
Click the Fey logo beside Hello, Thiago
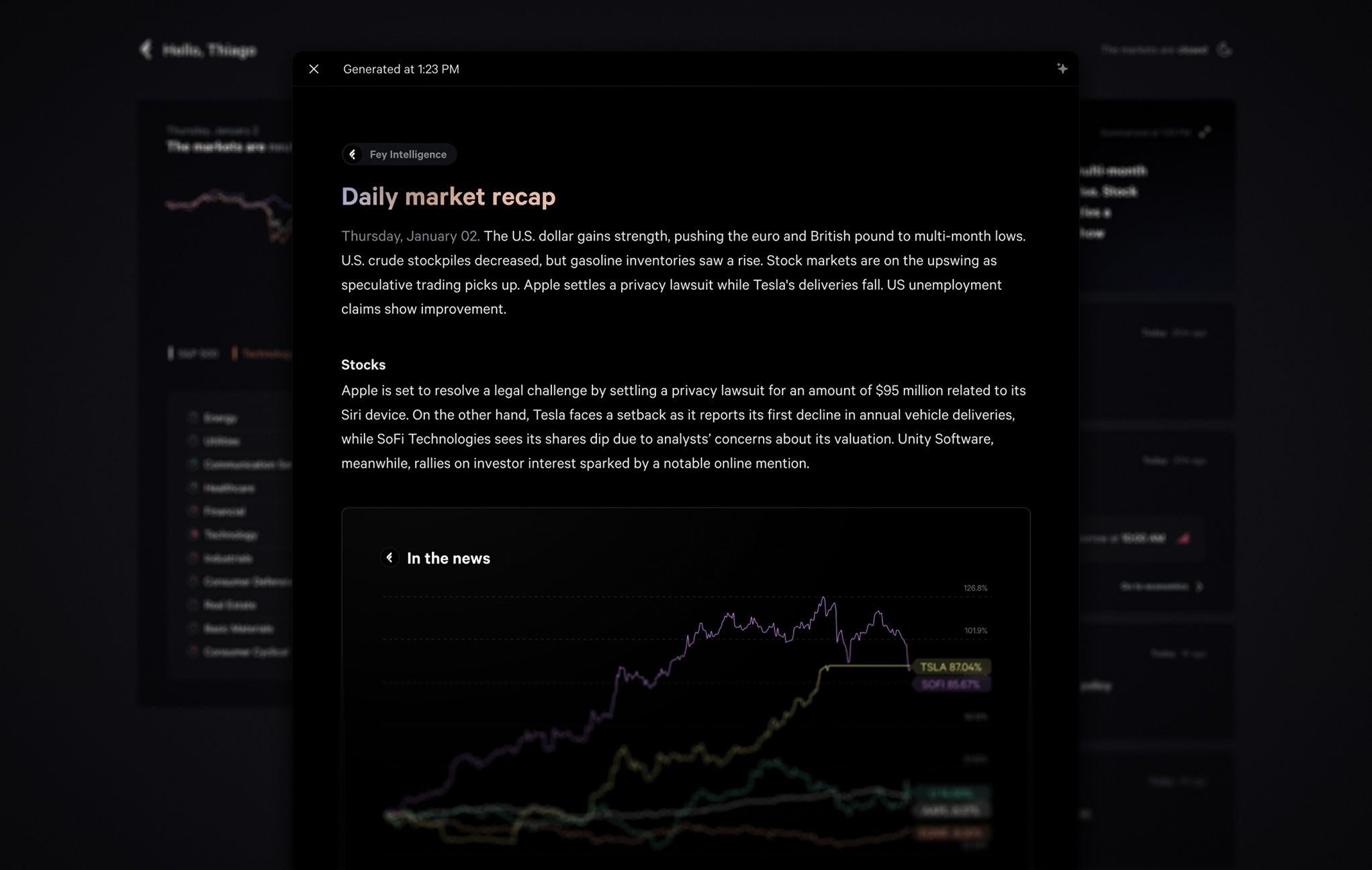tap(146, 50)
